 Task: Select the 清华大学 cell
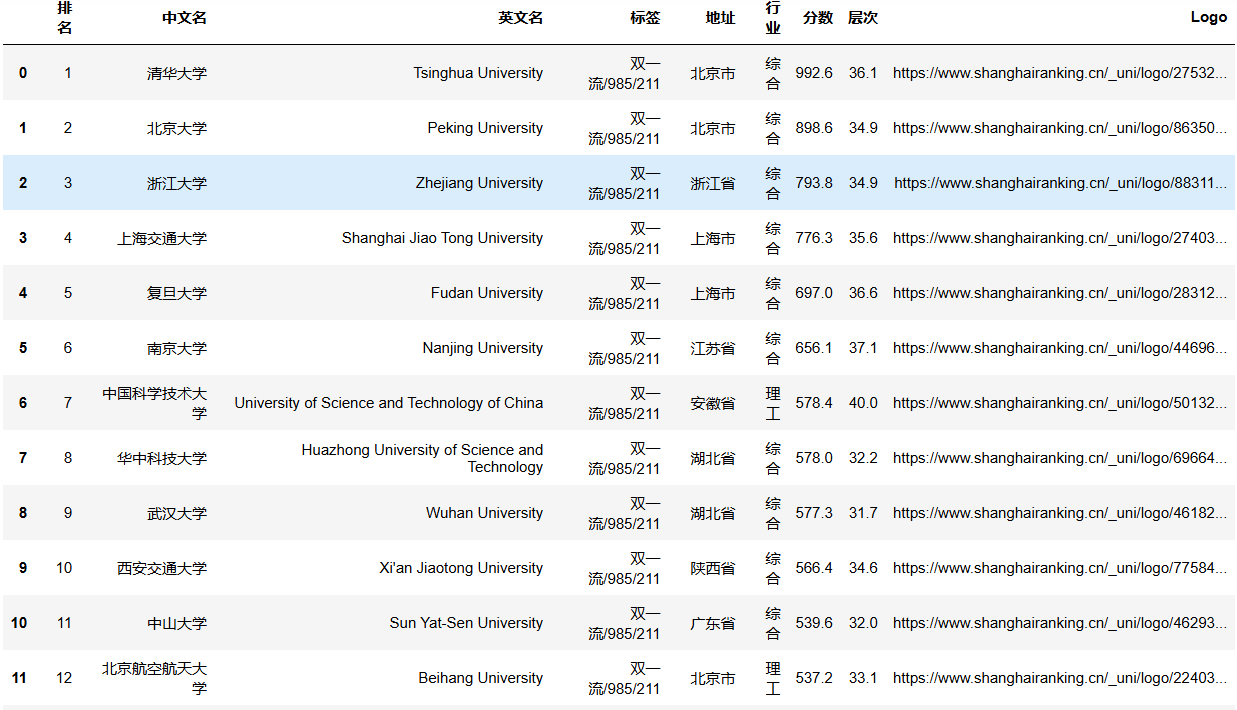[x=177, y=73]
